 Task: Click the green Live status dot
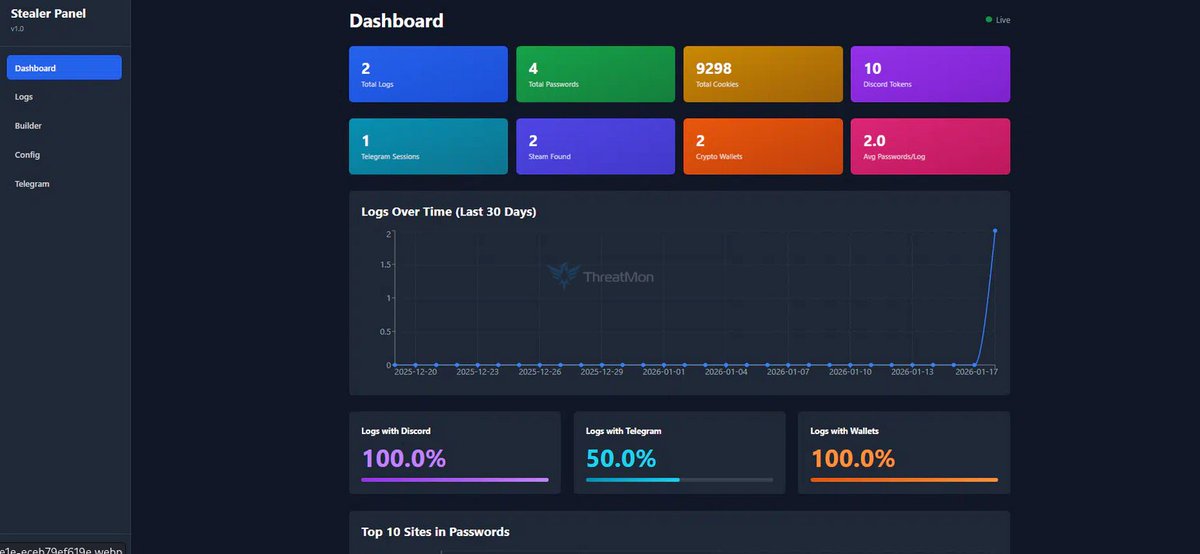(989, 19)
